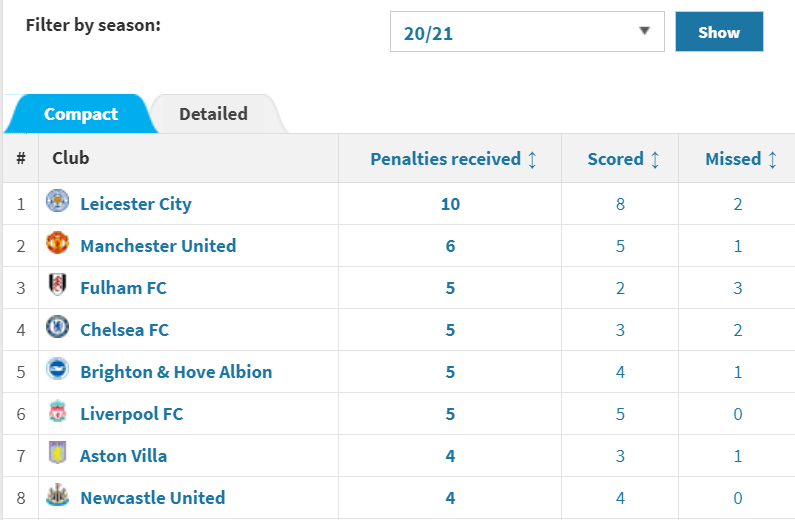Sort by Penalties received column
795x520 pixels.
pyautogui.click(x=454, y=159)
